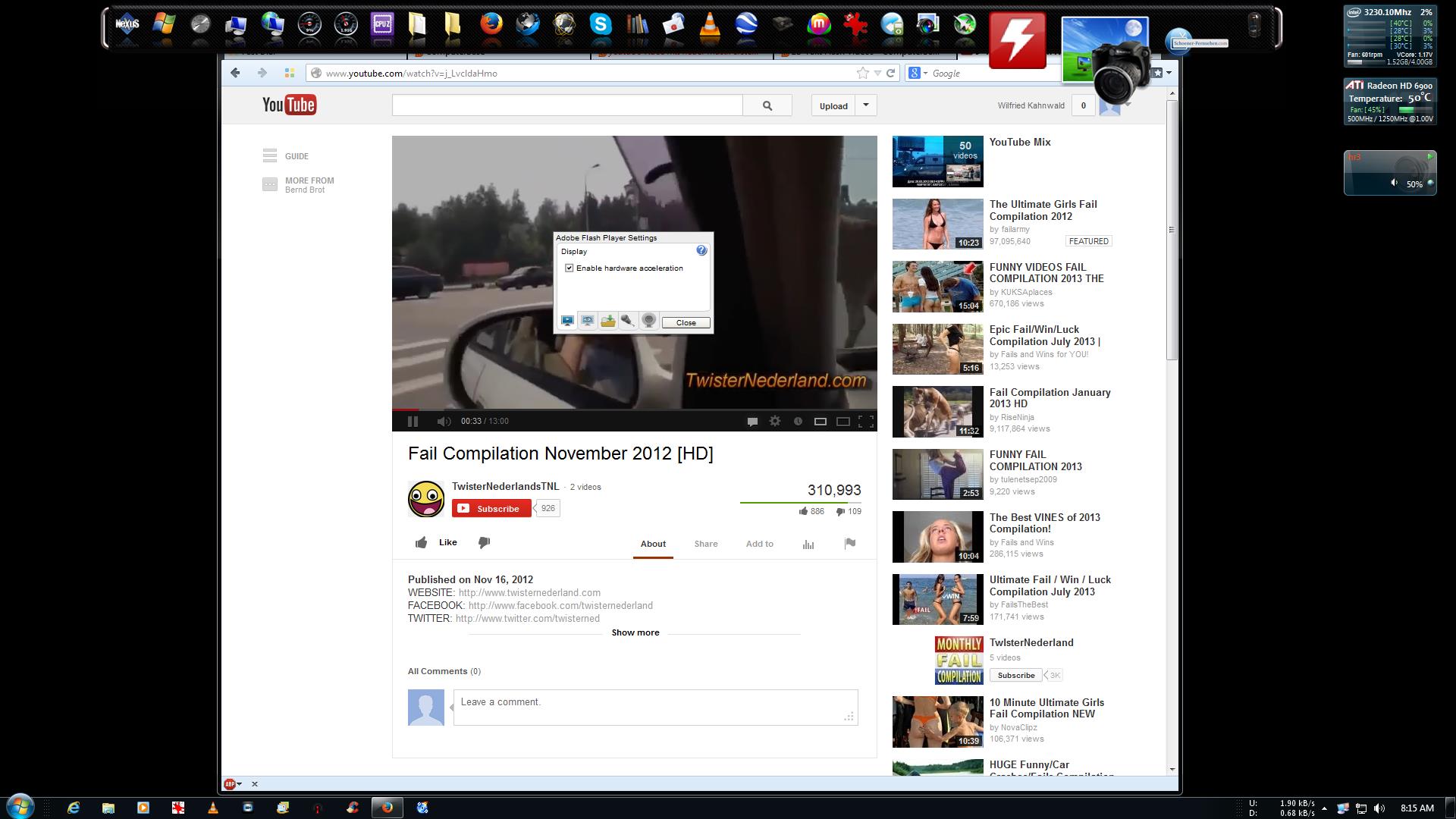Open Flash Local Storage tab icon
The height and width of the screenshot is (819, 1456).
608,321
